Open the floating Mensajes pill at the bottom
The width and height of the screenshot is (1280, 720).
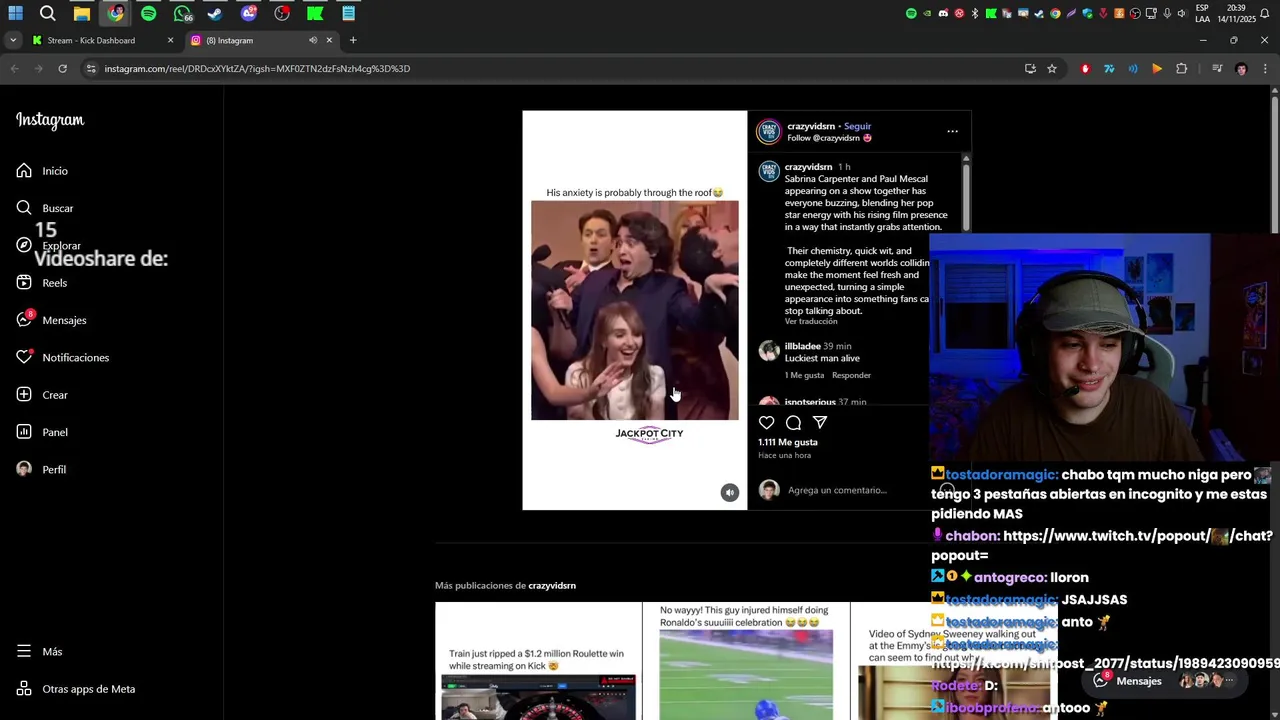[x=1164, y=681]
